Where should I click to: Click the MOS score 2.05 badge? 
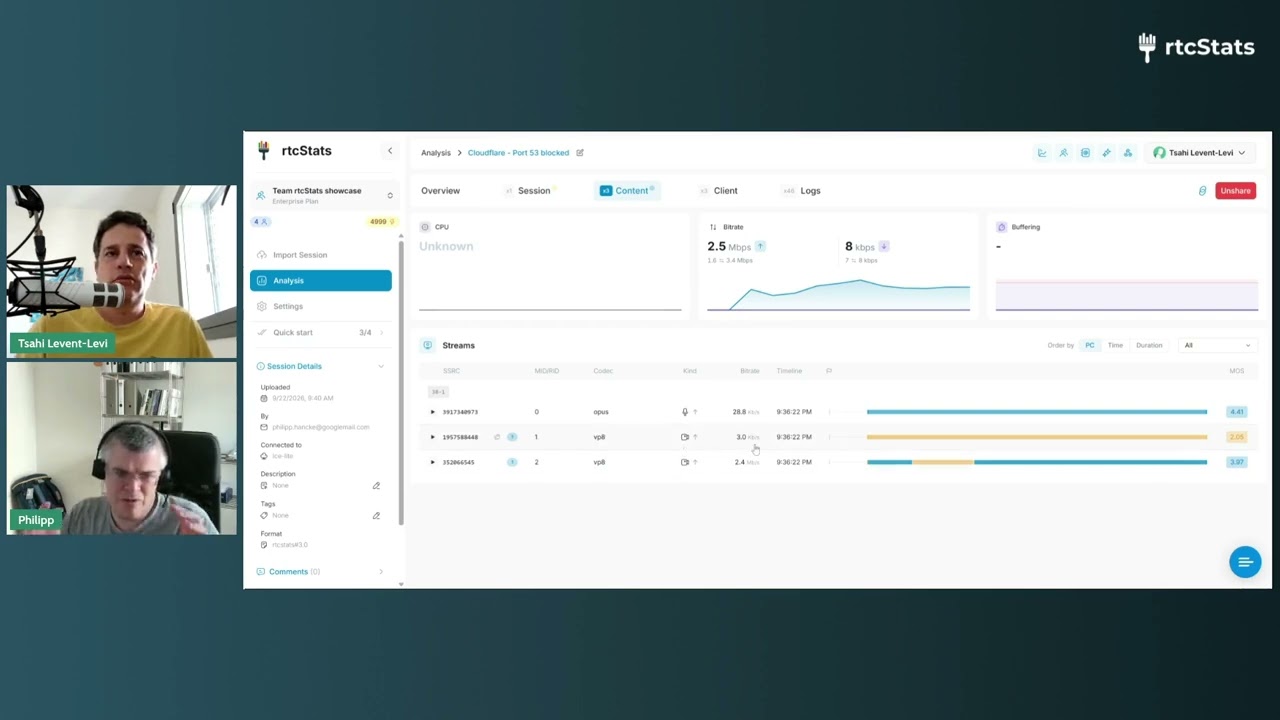click(1237, 437)
